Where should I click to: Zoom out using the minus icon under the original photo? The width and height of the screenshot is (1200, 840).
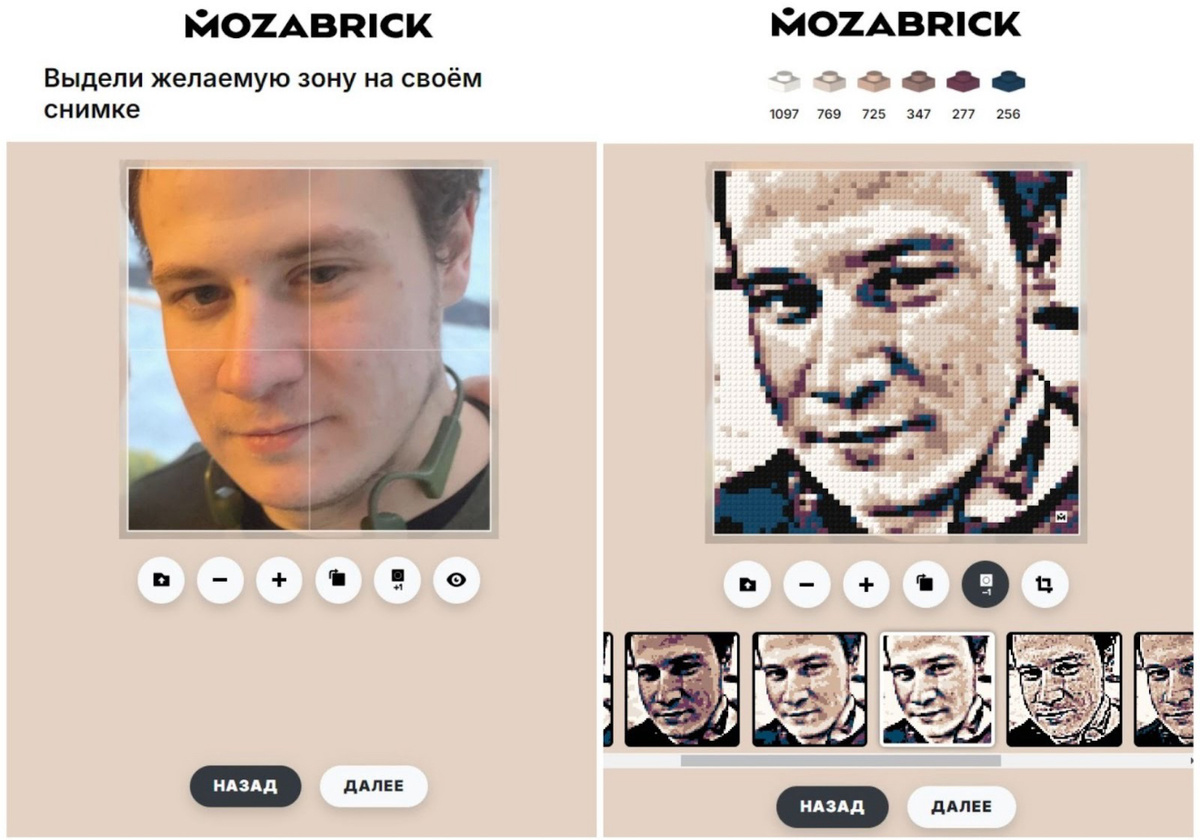point(220,580)
